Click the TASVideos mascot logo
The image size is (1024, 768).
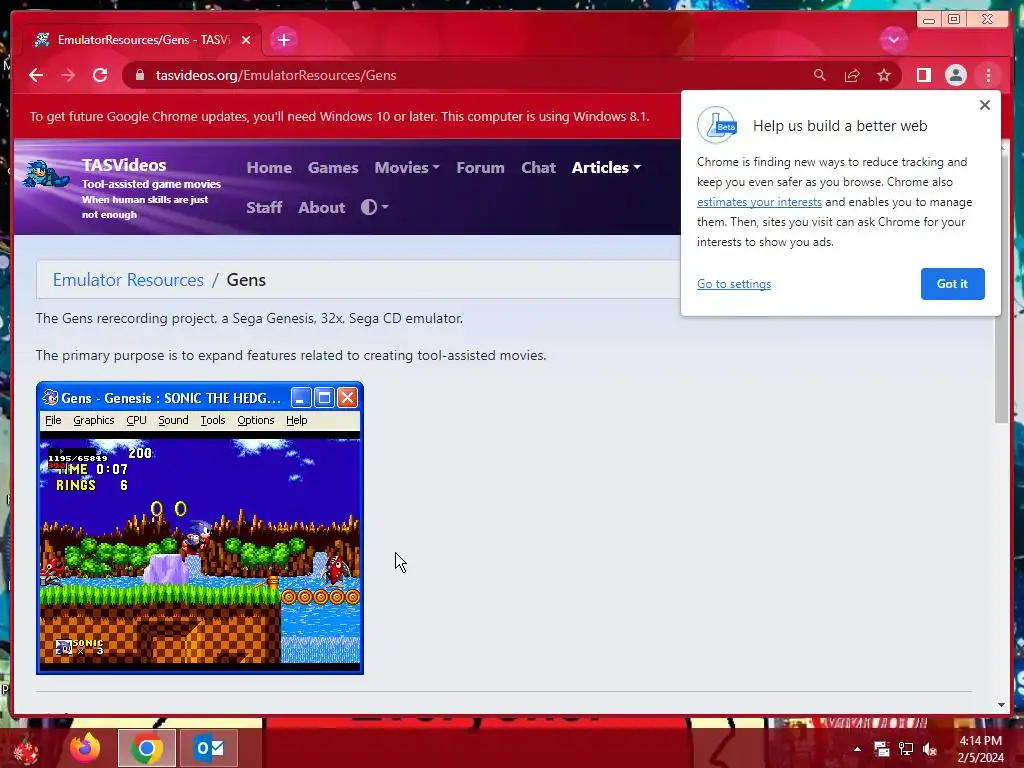click(46, 174)
